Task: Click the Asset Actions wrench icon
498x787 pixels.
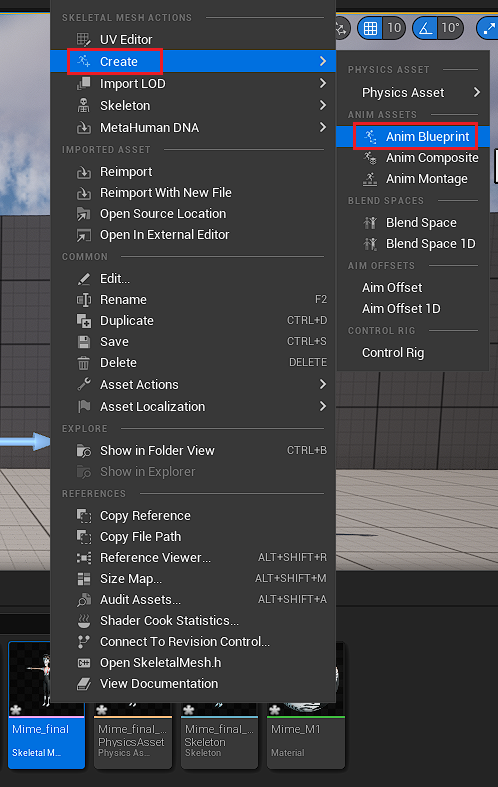Action: 83,384
